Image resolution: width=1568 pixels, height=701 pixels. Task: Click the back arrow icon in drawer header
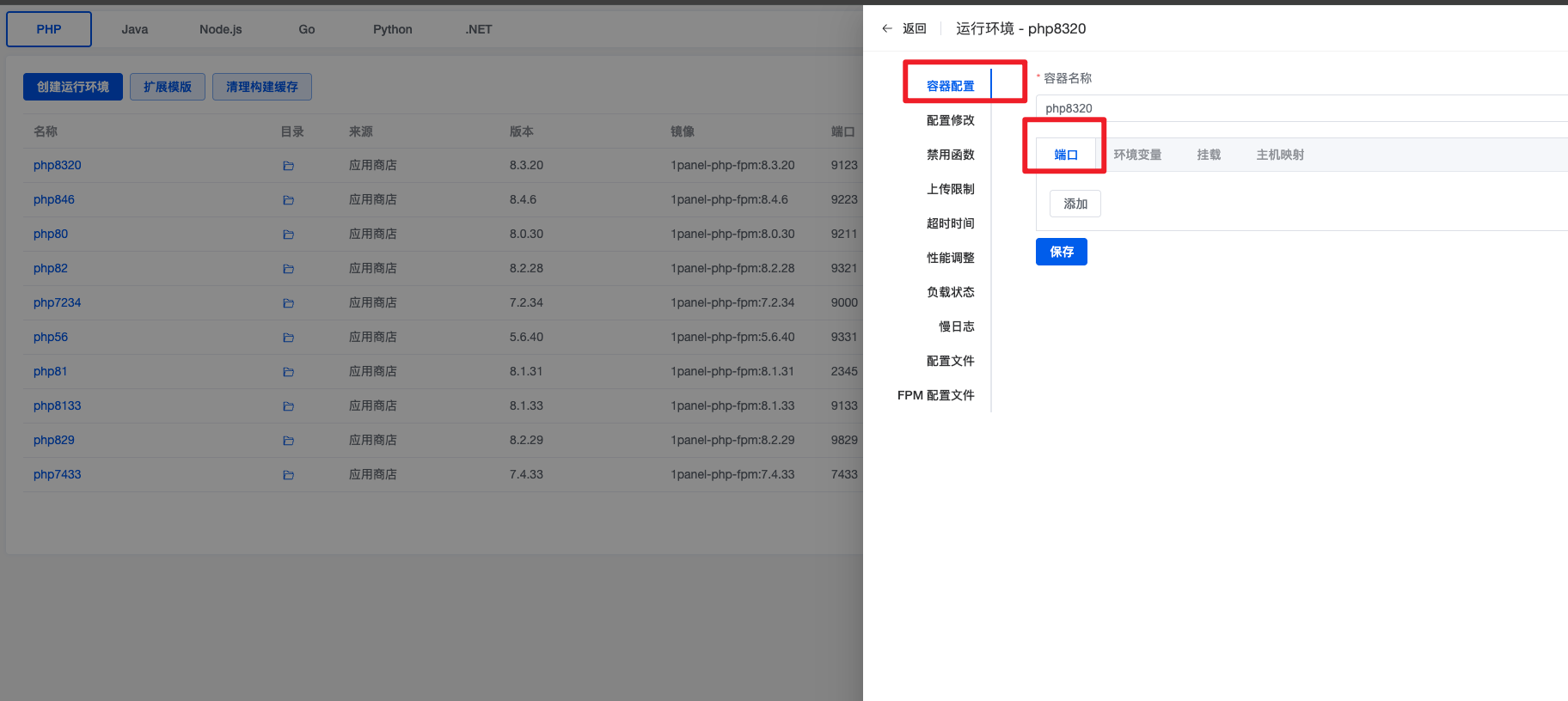click(x=887, y=28)
